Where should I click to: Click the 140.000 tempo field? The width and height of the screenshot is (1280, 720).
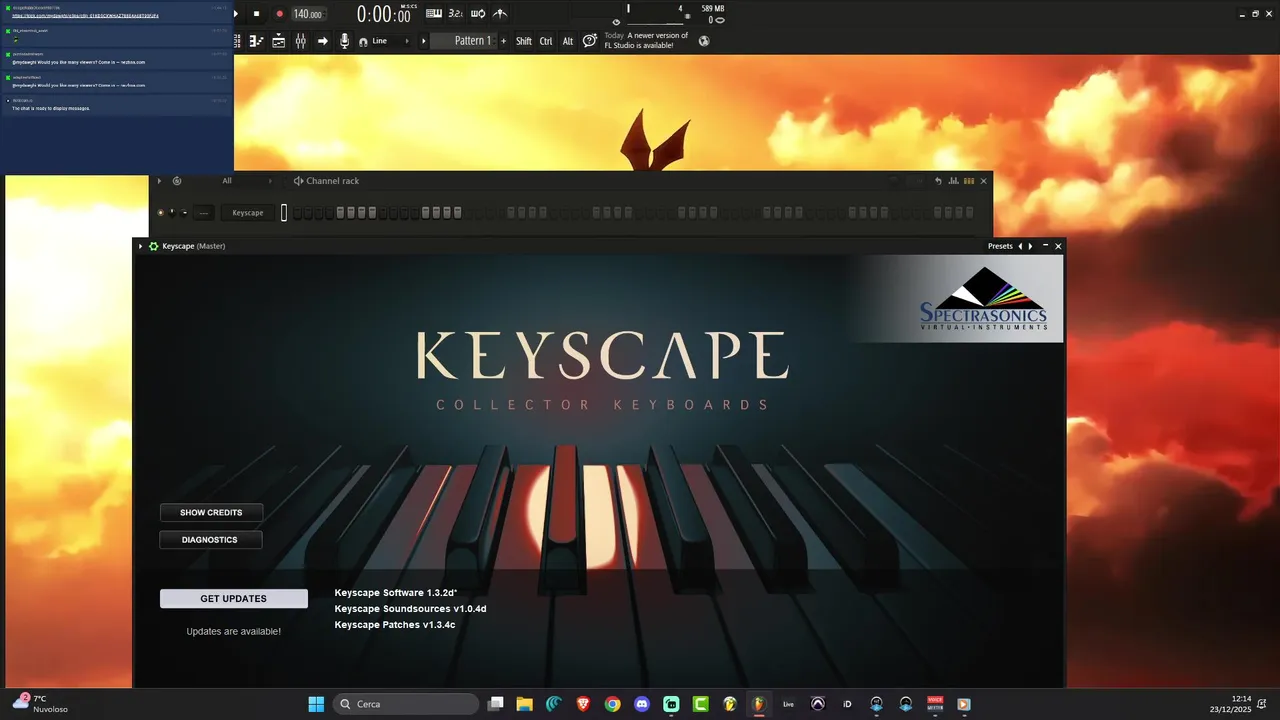308,14
